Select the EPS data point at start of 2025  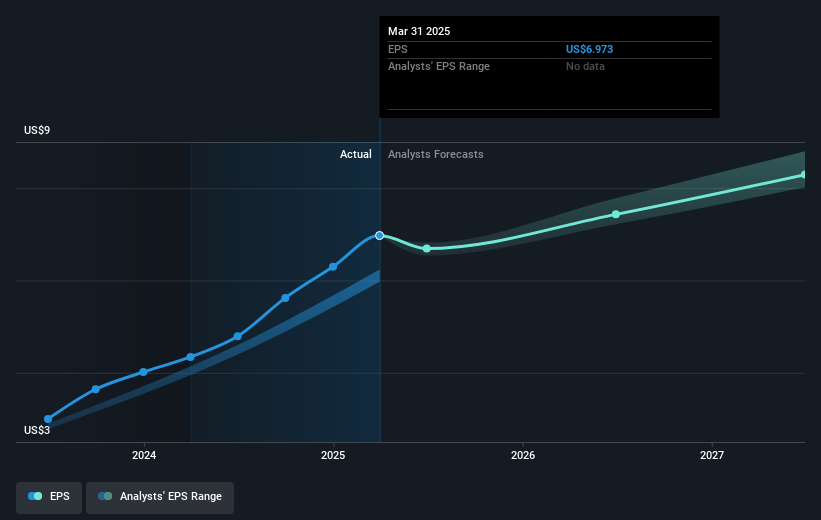pyautogui.click(x=333, y=267)
